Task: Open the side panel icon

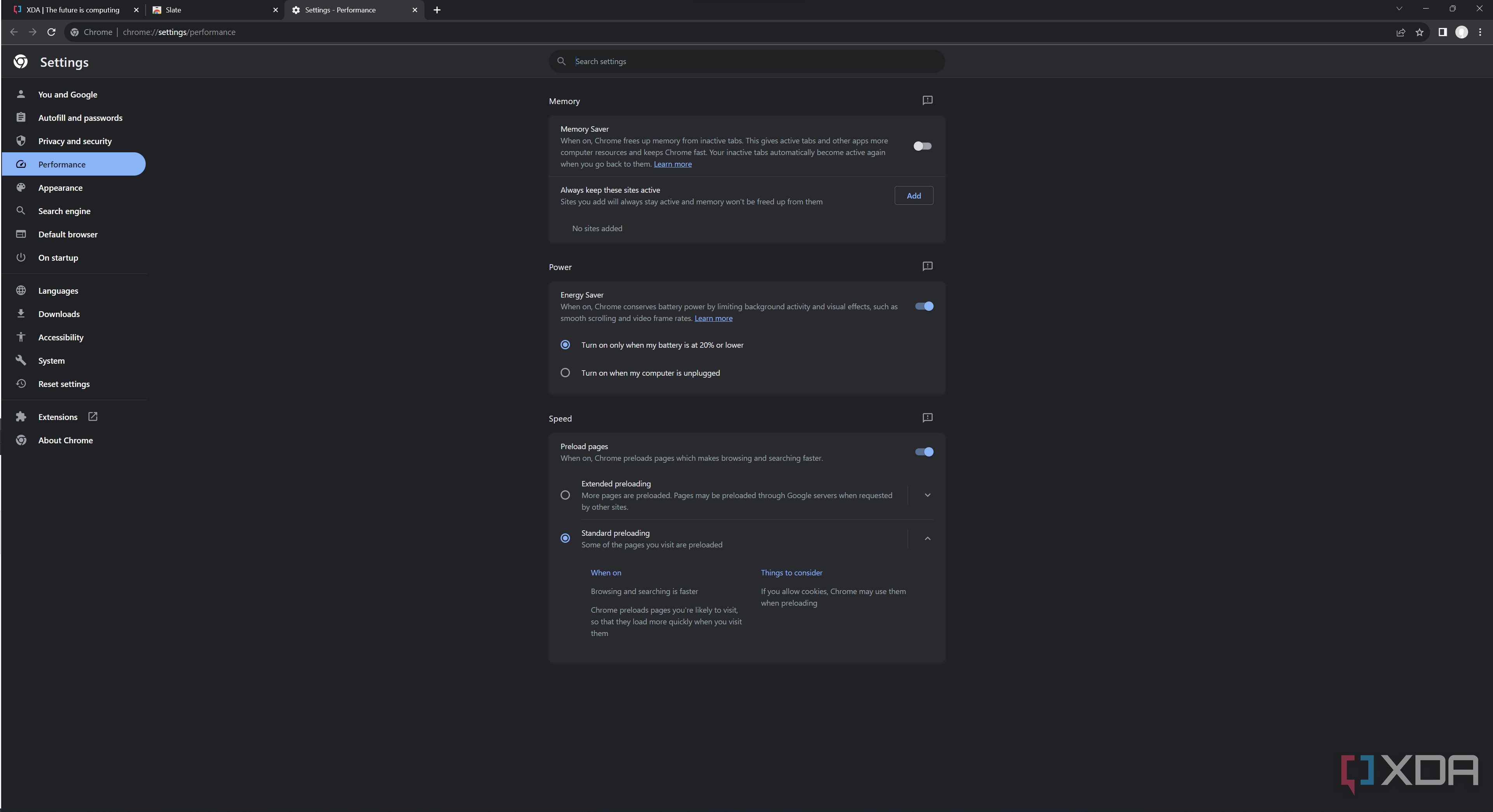Action: click(x=1442, y=32)
